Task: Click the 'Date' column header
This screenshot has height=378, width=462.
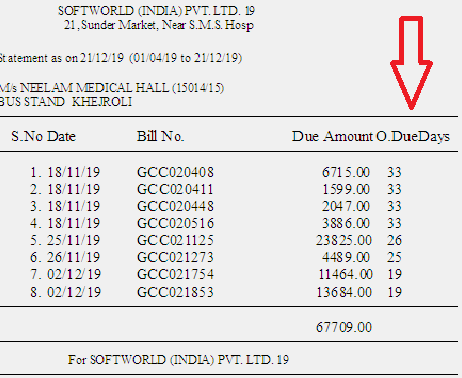Action: (x=61, y=137)
